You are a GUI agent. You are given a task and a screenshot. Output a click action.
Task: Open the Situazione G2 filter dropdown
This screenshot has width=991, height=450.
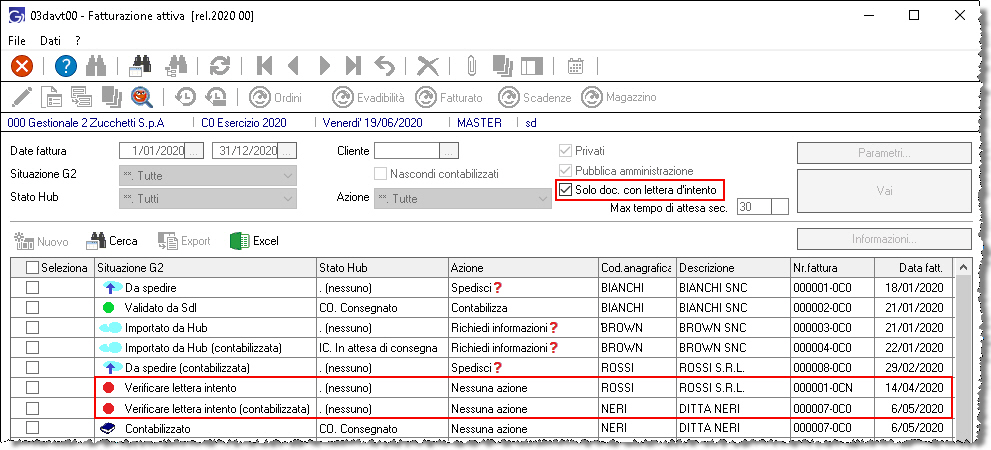pyautogui.click(x=208, y=175)
